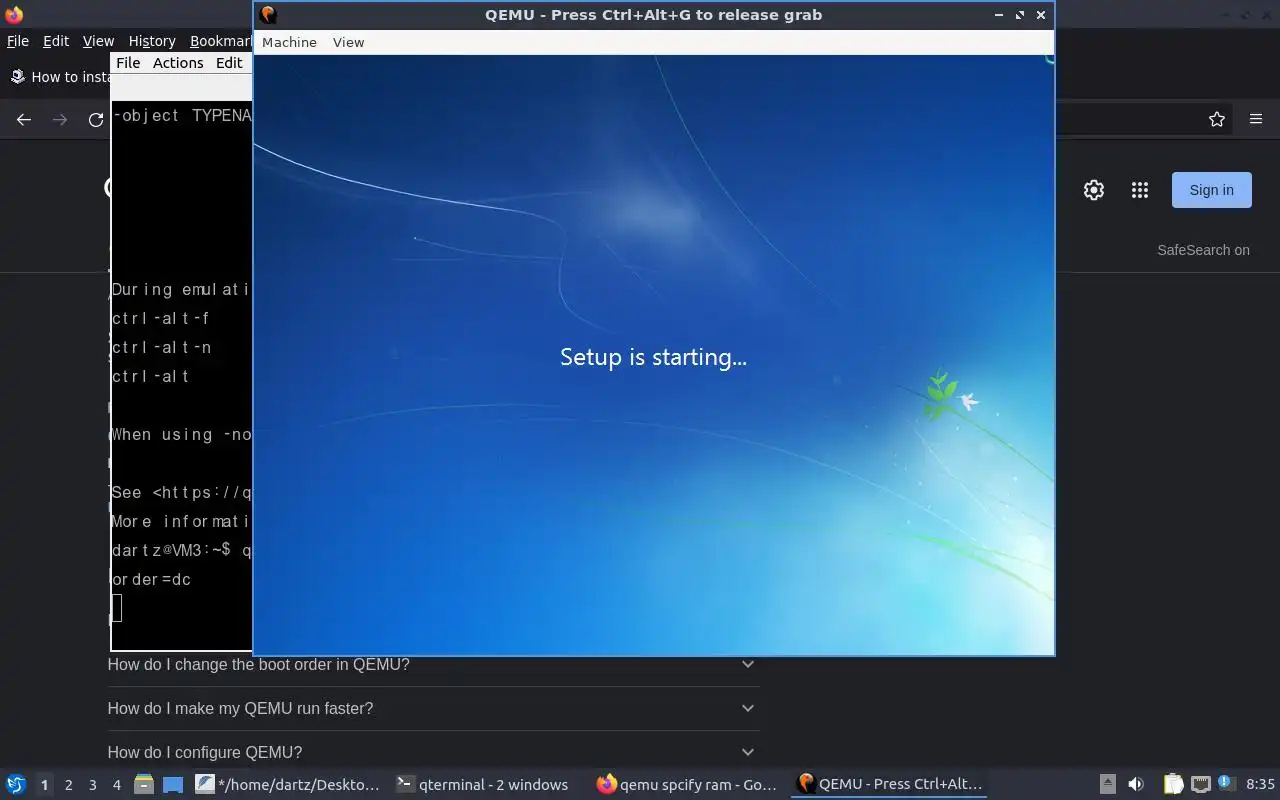Click the update notifier tray icon

[1226, 784]
